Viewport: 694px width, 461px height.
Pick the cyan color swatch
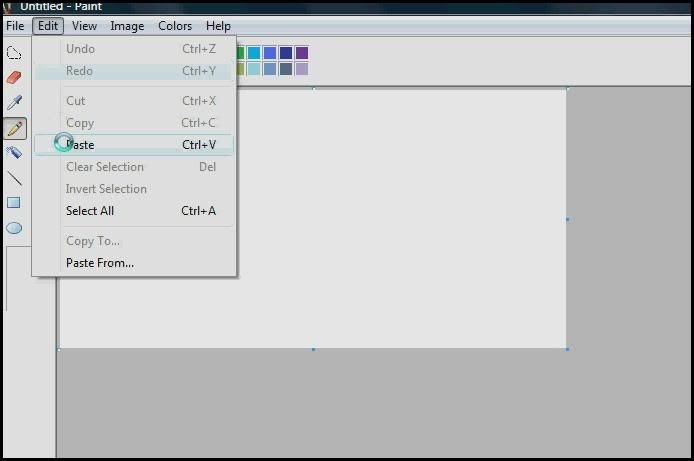[x=254, y=53]
